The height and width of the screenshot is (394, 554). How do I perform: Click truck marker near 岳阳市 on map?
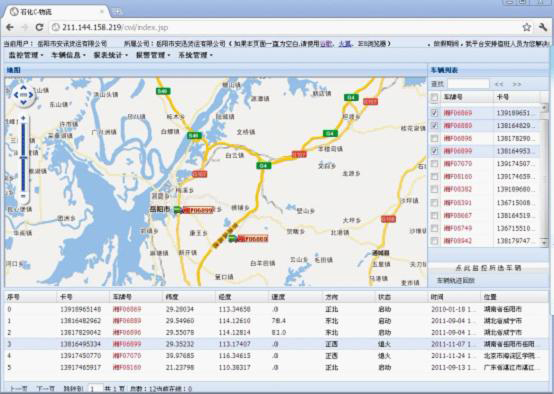pos(177,210)
